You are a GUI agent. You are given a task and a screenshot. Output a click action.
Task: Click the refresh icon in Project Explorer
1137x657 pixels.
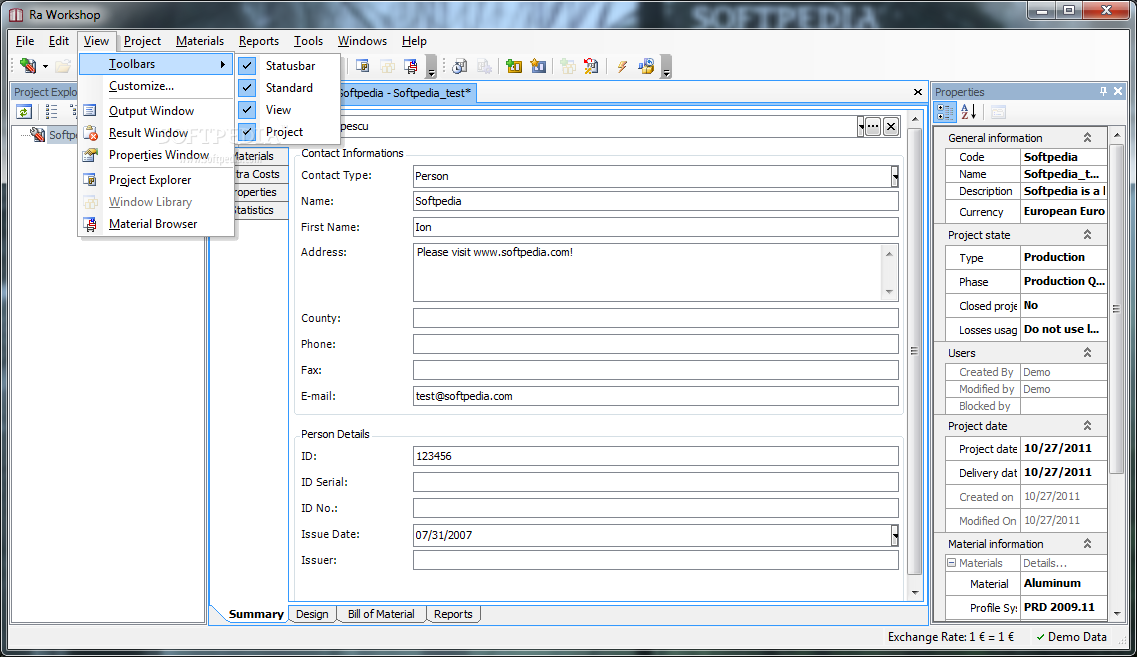(x=24, y=112)
